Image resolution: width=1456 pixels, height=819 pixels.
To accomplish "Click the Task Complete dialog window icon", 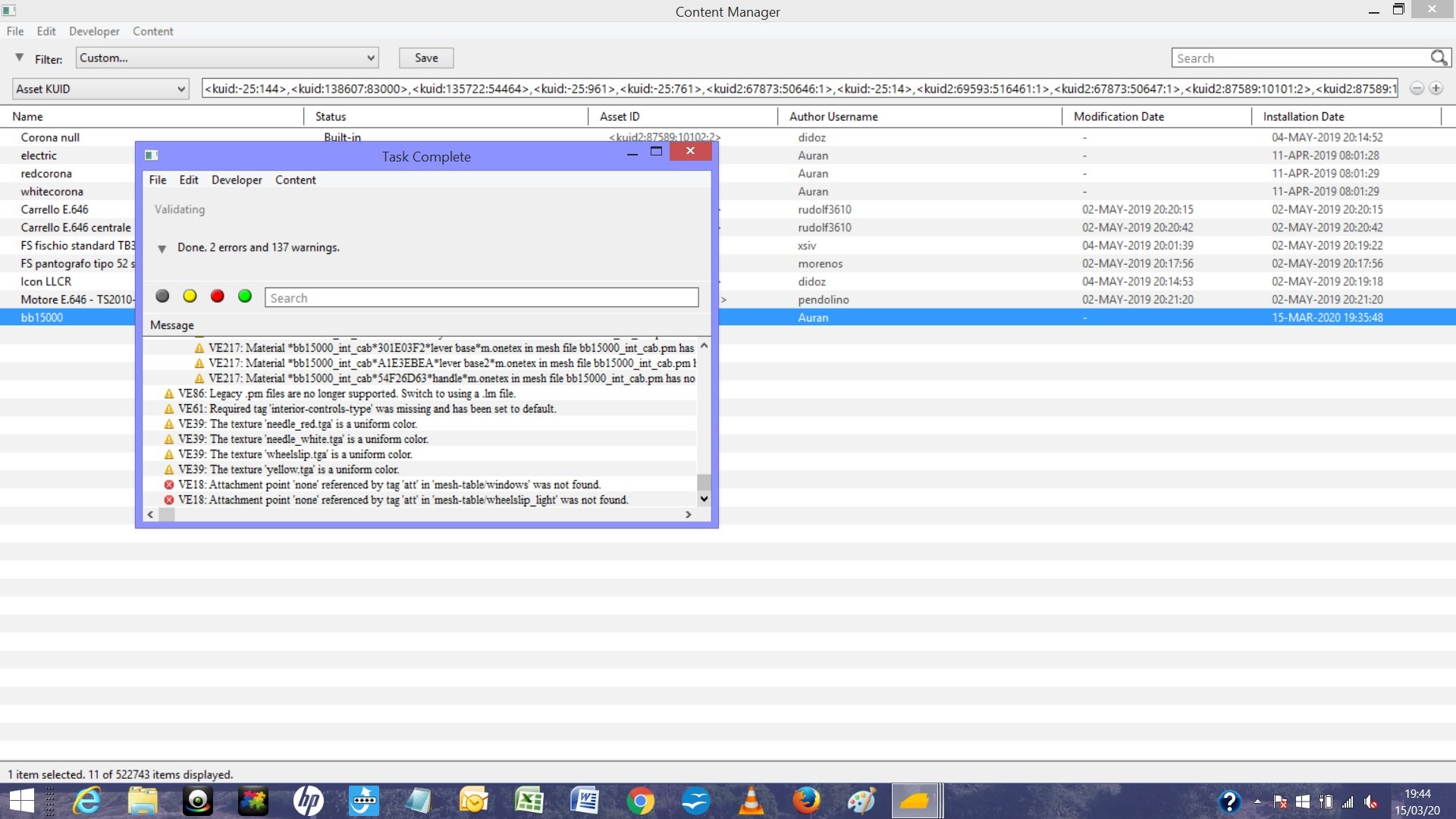I will 152,155.
